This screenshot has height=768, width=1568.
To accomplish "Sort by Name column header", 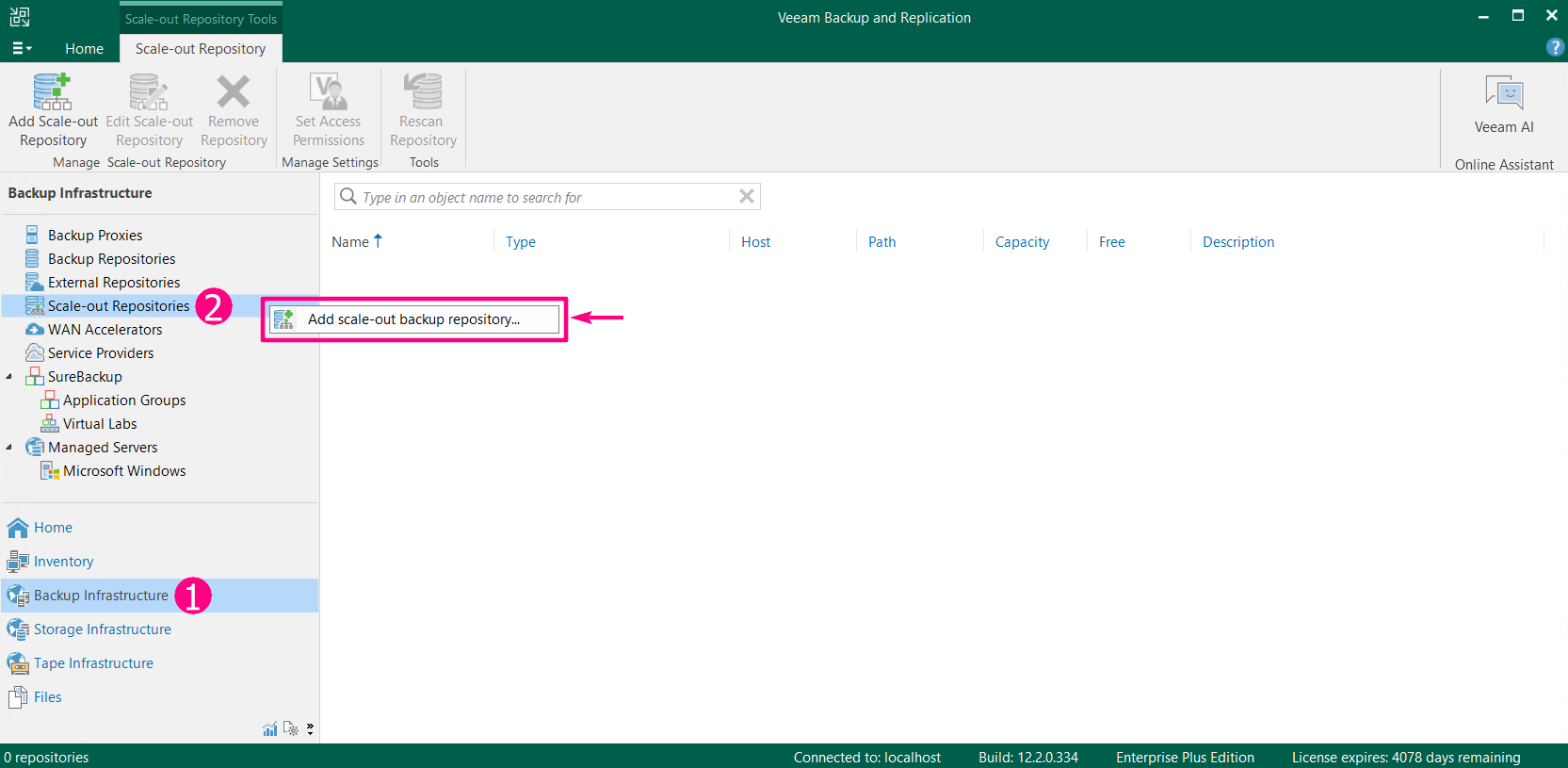I will pyautogui.click(x=357, y=241).
